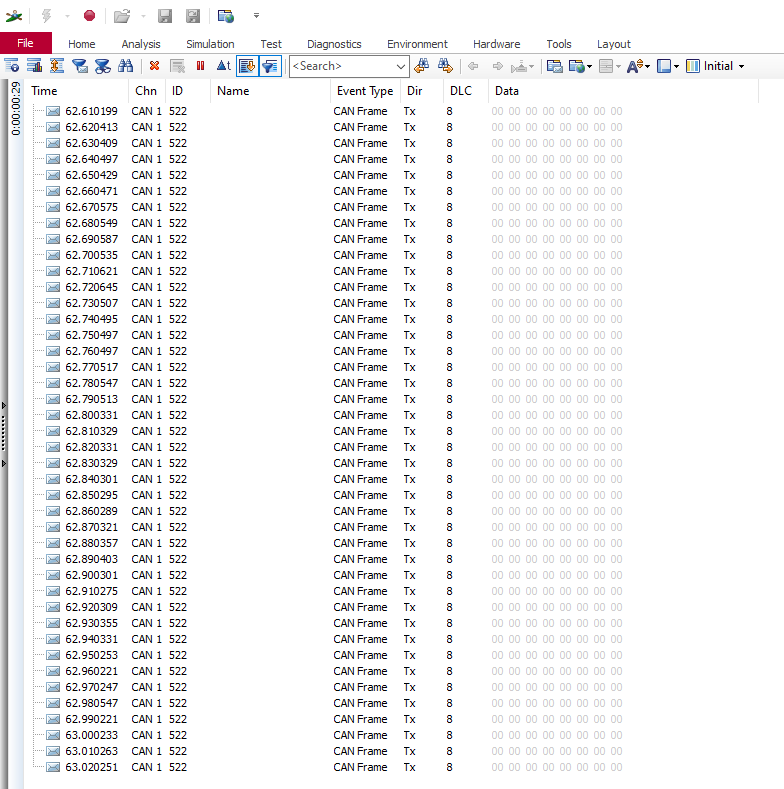Select the trace row at 62.800331
This screenshot has width=784, height=789.
point(391,415)
